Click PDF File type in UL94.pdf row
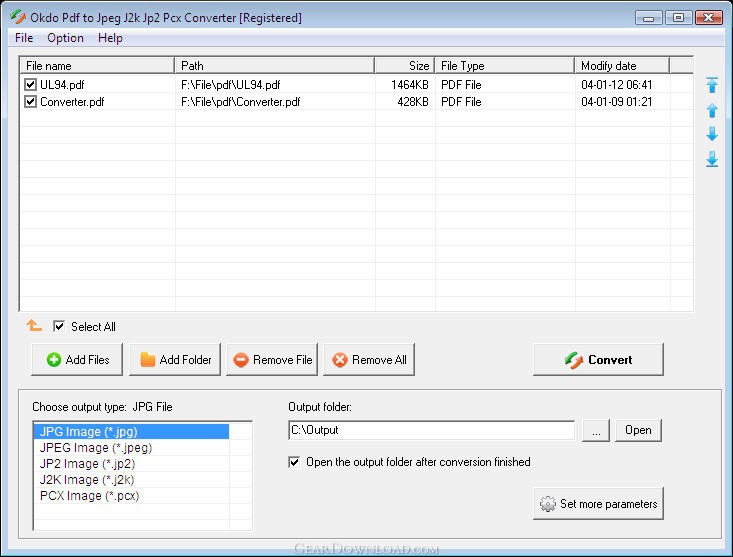Viewport: 733px width, 557px height. click(461, 85)
